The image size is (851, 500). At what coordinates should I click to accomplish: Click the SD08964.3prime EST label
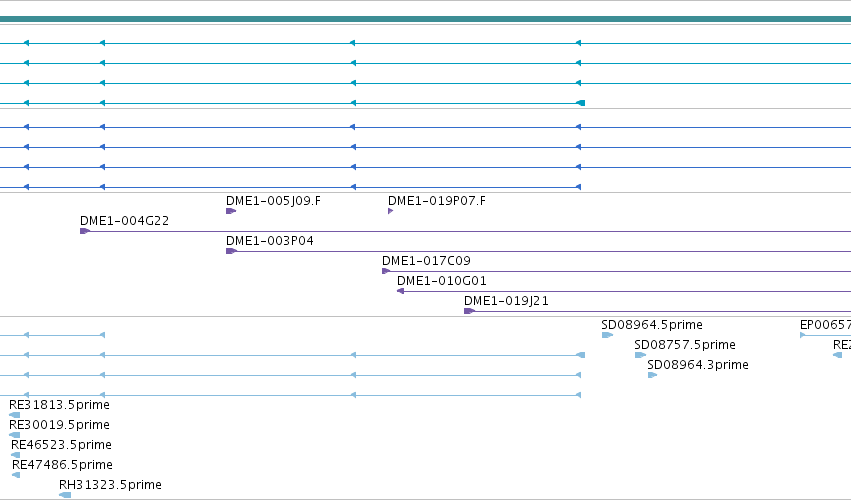[x=698, y=365]
